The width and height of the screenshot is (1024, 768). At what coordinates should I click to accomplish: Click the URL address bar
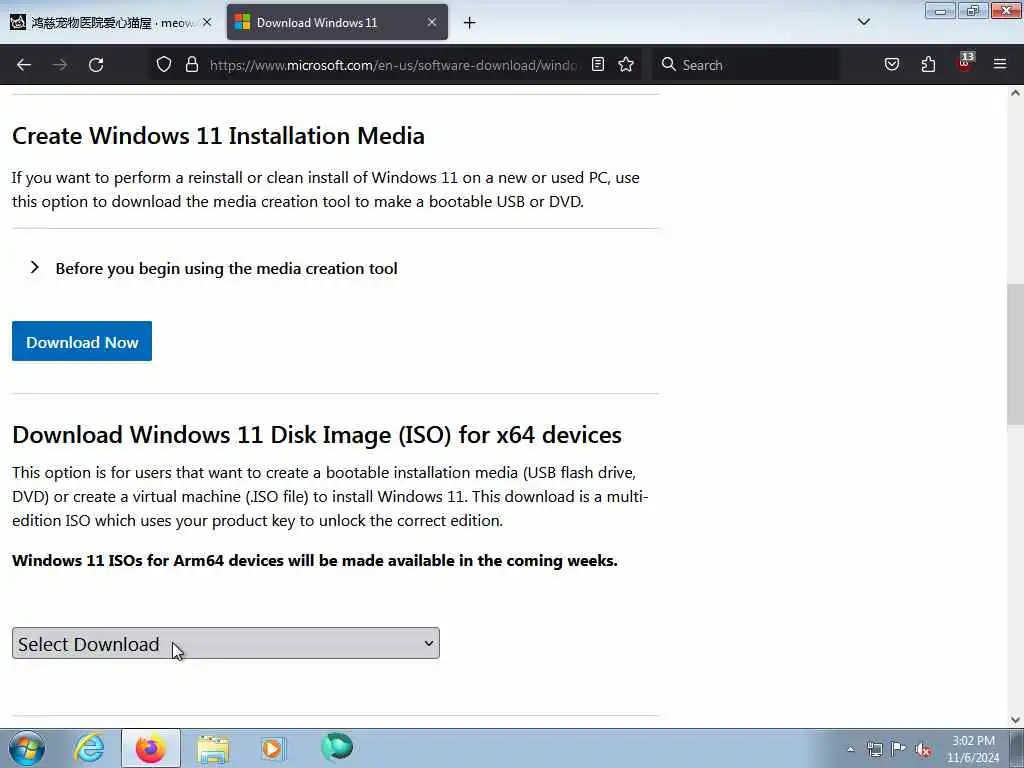coord(393,65)
